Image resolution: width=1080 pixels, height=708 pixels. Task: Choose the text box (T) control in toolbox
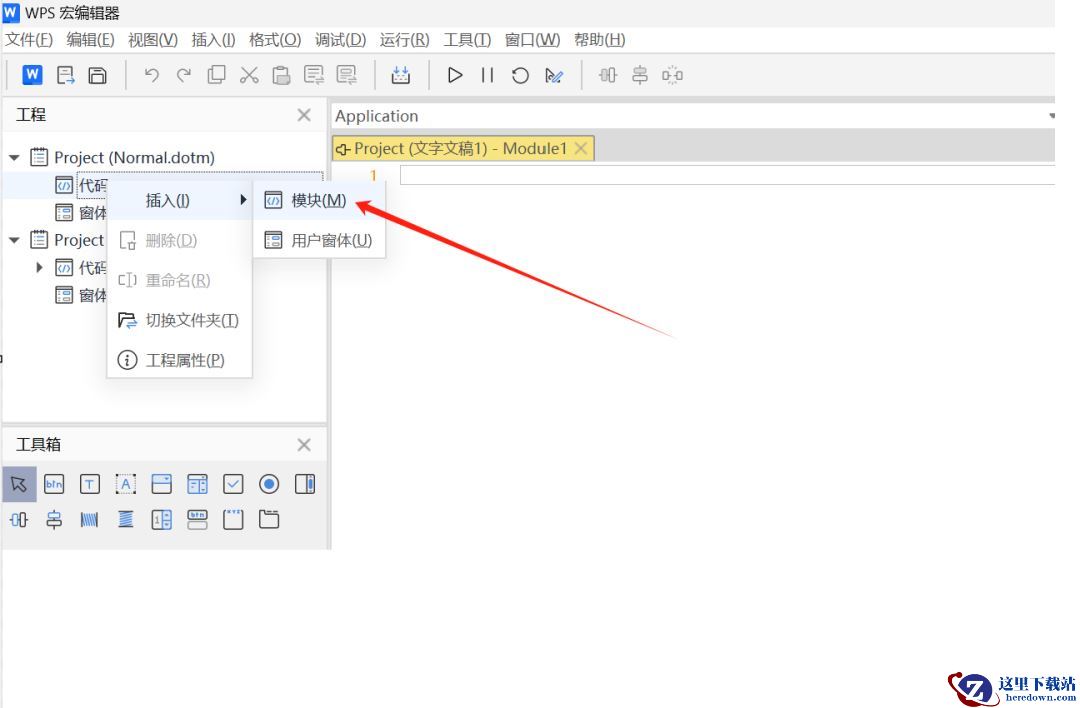(90, 484)
